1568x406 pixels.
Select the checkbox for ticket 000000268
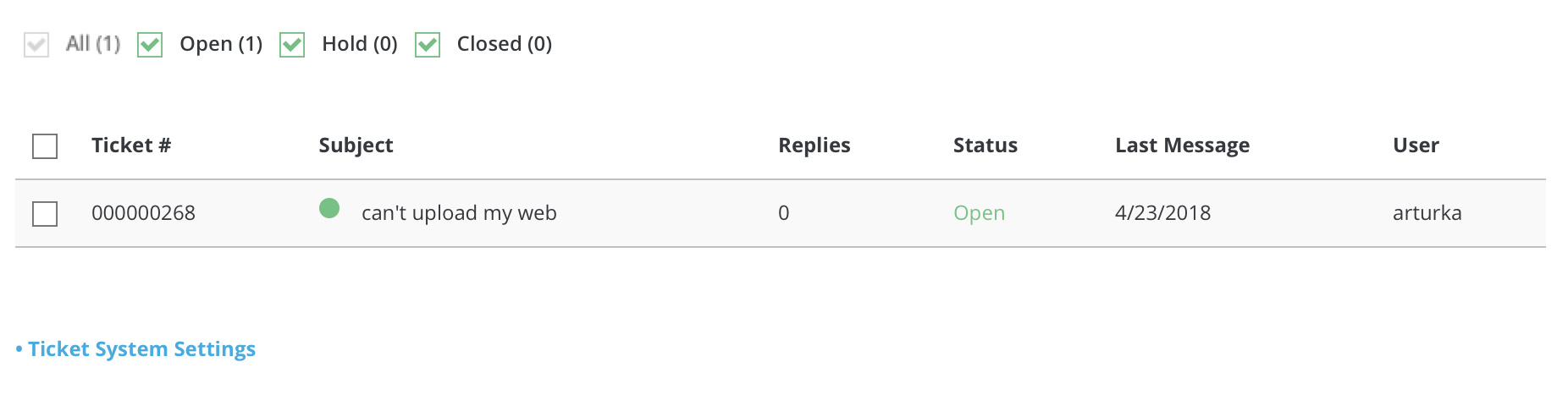click(x=45, y=214)
